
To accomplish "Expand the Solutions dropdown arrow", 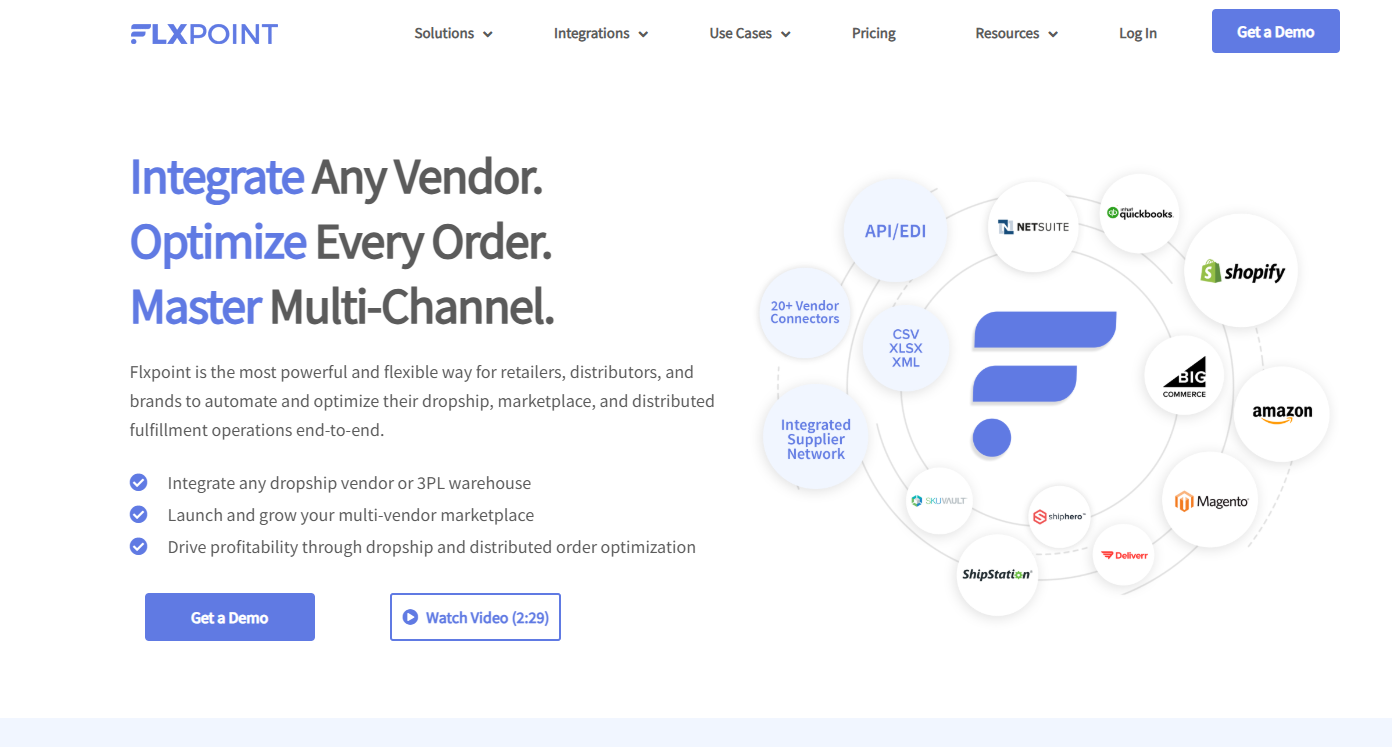I will coord(488,34).
